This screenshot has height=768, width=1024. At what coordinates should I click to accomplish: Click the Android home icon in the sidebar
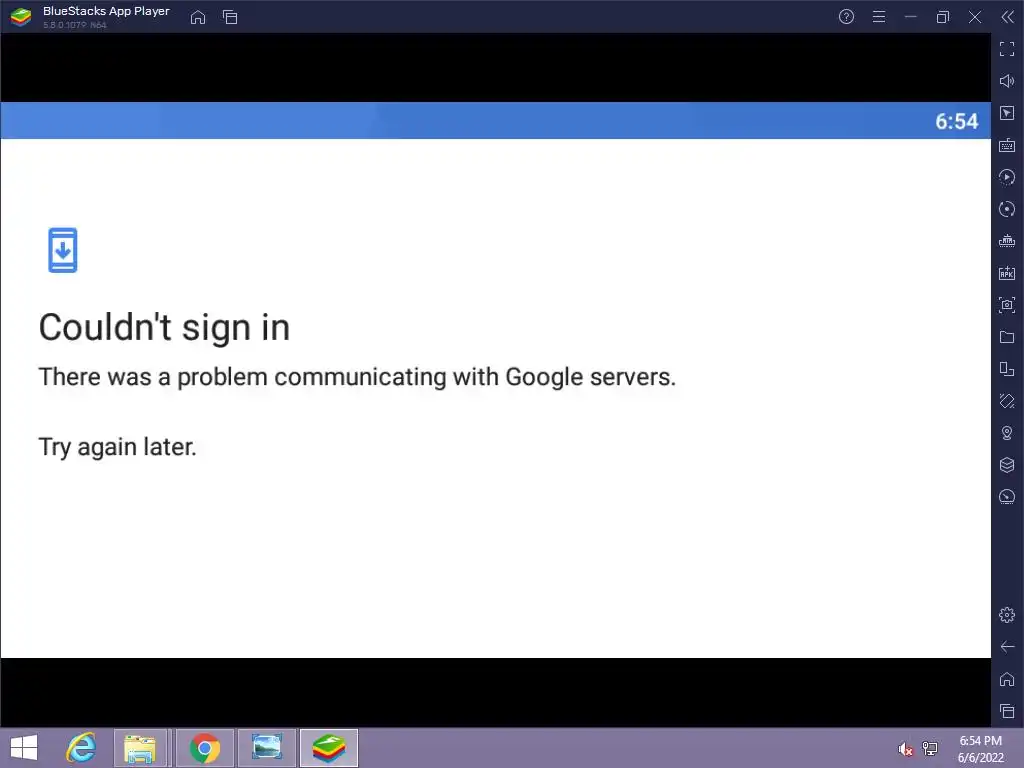(x=1007, y=679)
